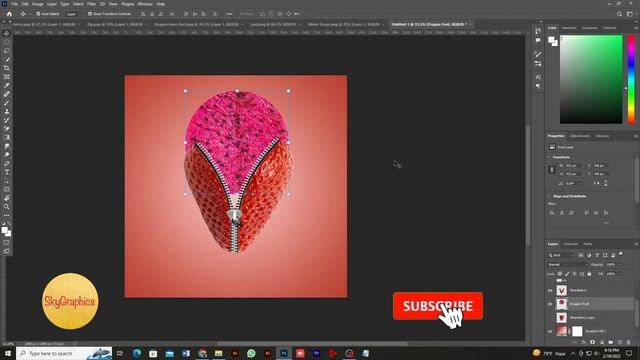Open the Paths tab
The image size is (640, 360).
click(588, 244)
